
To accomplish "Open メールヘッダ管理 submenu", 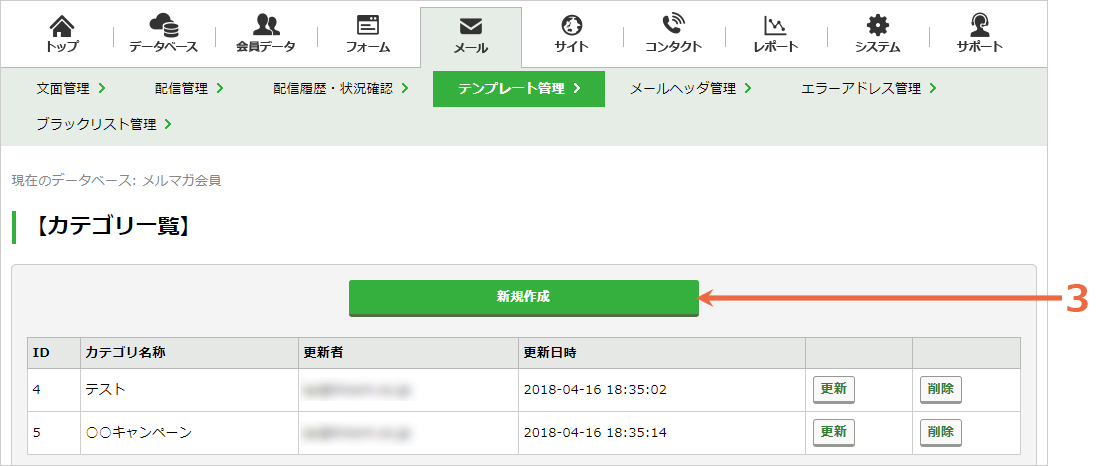I will pyautogui.click(x=690, y=88).
